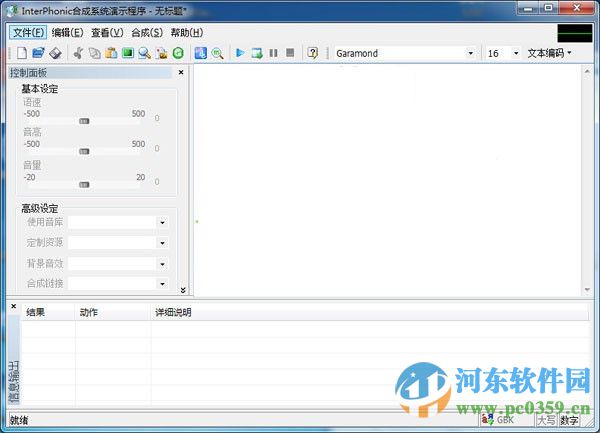Open the 合成(S) menu

[147, 33]
